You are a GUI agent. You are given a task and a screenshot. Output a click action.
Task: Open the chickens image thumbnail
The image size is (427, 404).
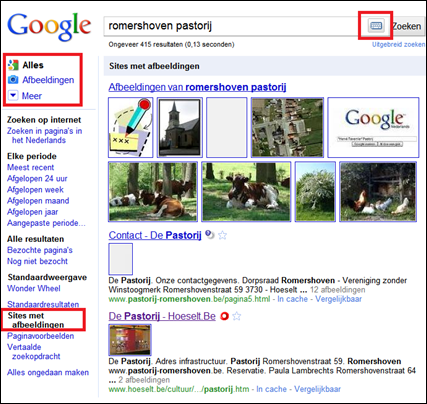click(x=378, y=192)
